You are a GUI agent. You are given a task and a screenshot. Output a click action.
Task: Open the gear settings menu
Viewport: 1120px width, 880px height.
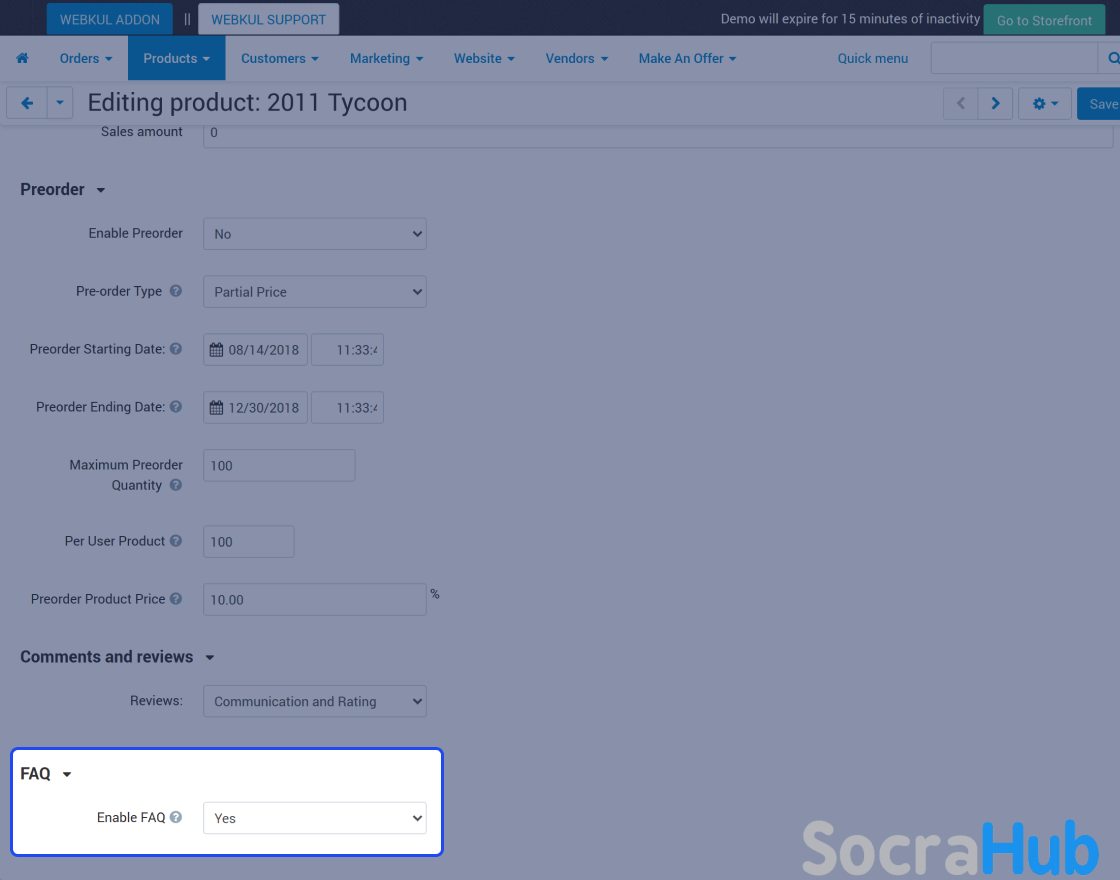point(1044,104)
